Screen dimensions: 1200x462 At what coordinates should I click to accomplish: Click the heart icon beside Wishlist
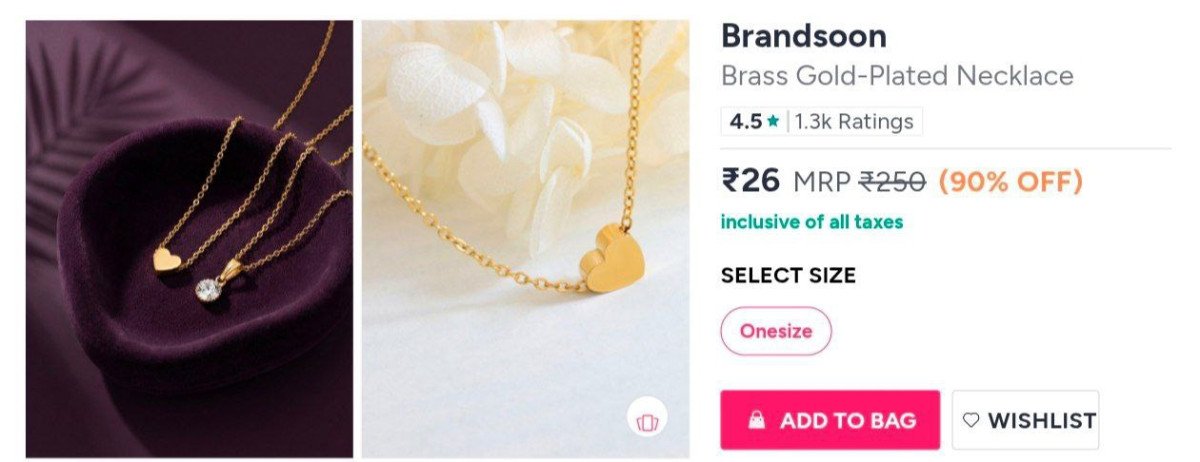click(x=971, y=420)
